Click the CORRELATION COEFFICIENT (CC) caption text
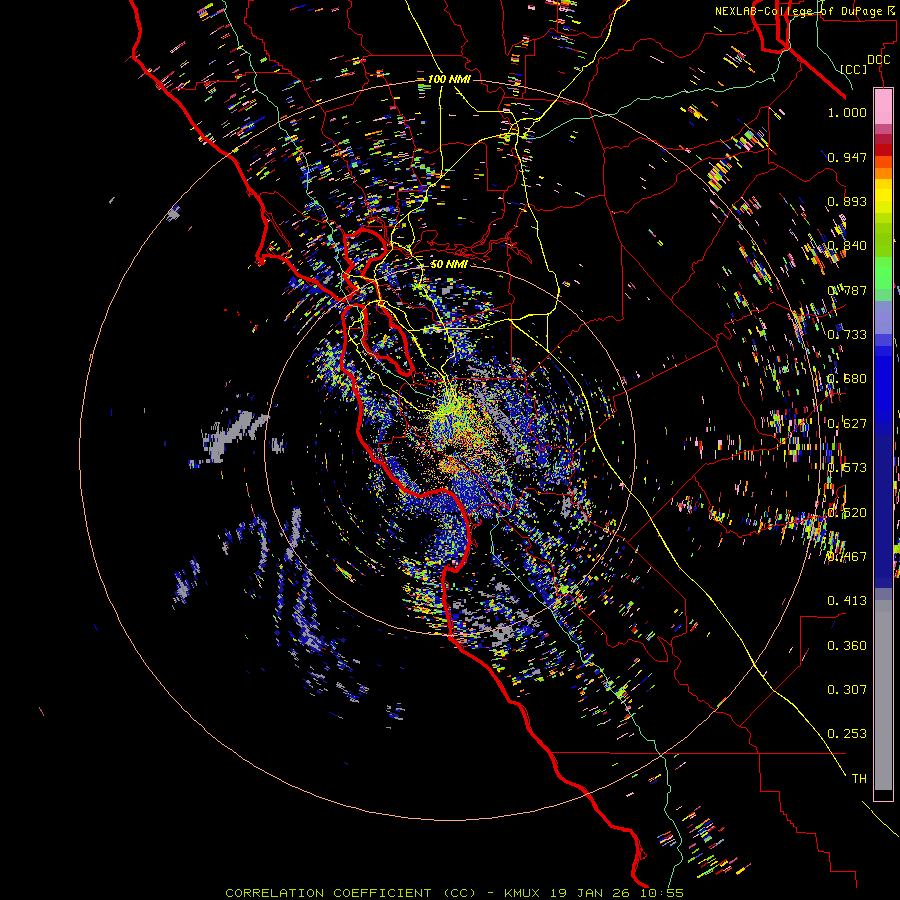This screenshot has height=900, width=900. 351,893
